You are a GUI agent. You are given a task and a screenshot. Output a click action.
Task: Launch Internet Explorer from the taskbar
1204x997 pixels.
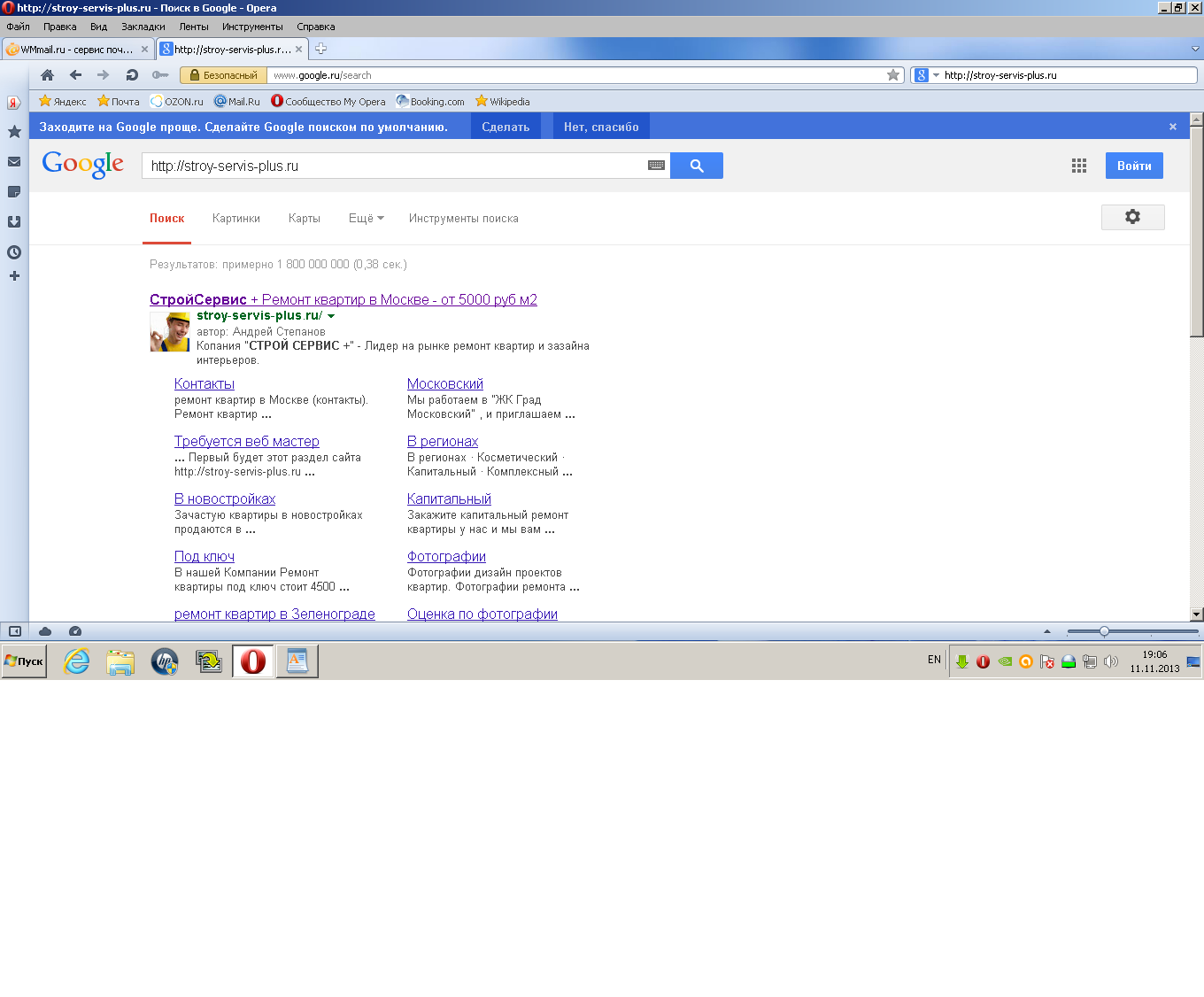77,661
